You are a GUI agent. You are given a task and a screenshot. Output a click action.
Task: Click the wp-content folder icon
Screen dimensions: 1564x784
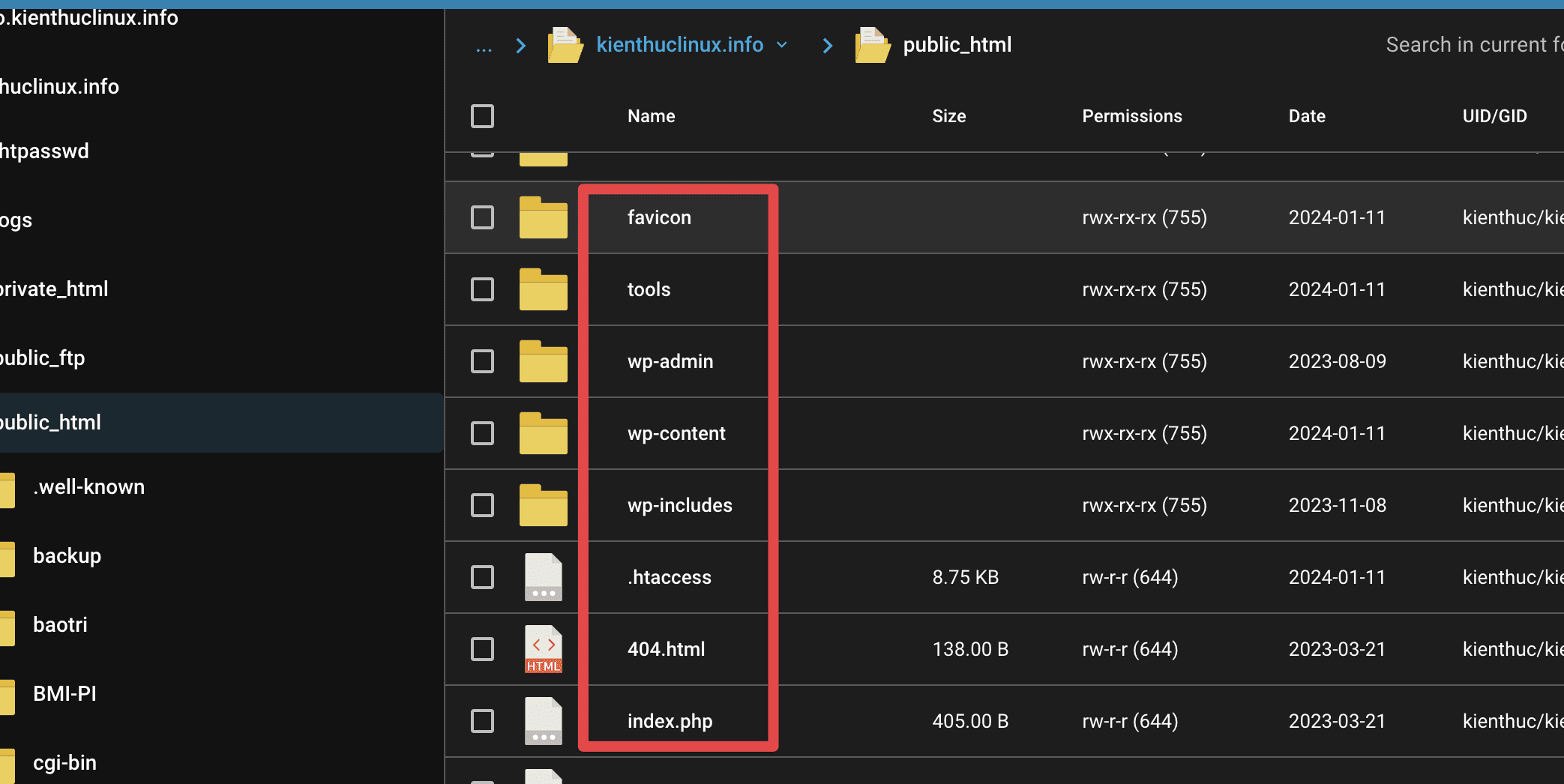tap(543, 433)
